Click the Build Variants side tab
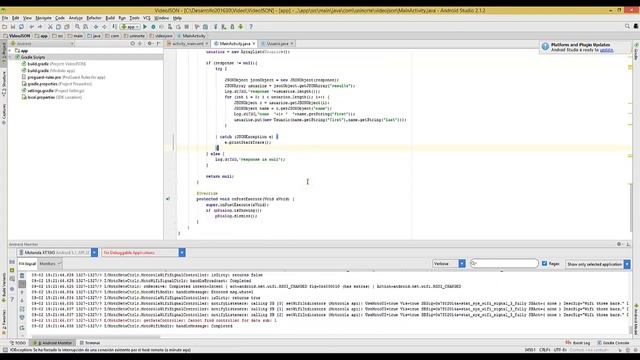Viewport: 640px width, 360px height. click(4, 286)
